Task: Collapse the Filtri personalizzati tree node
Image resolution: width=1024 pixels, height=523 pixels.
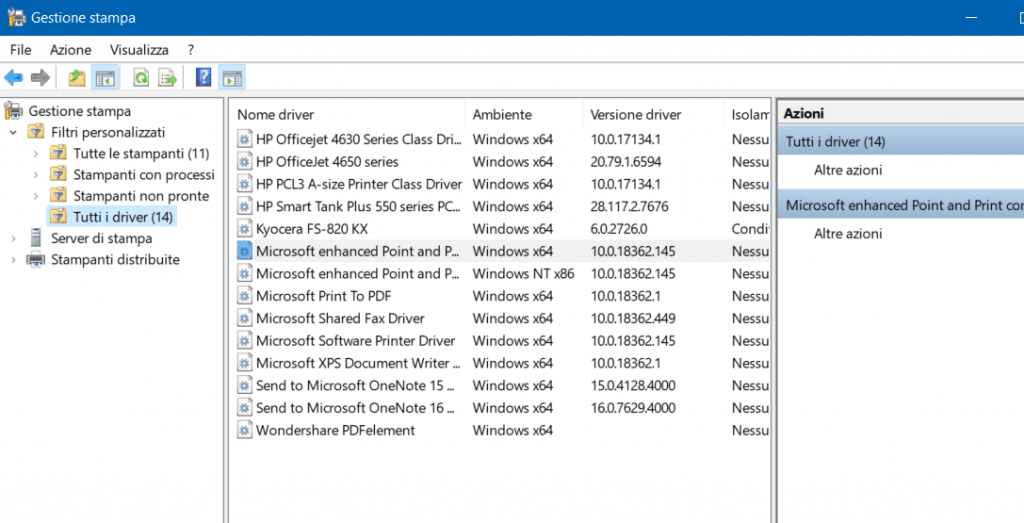Action: point(13,132)
